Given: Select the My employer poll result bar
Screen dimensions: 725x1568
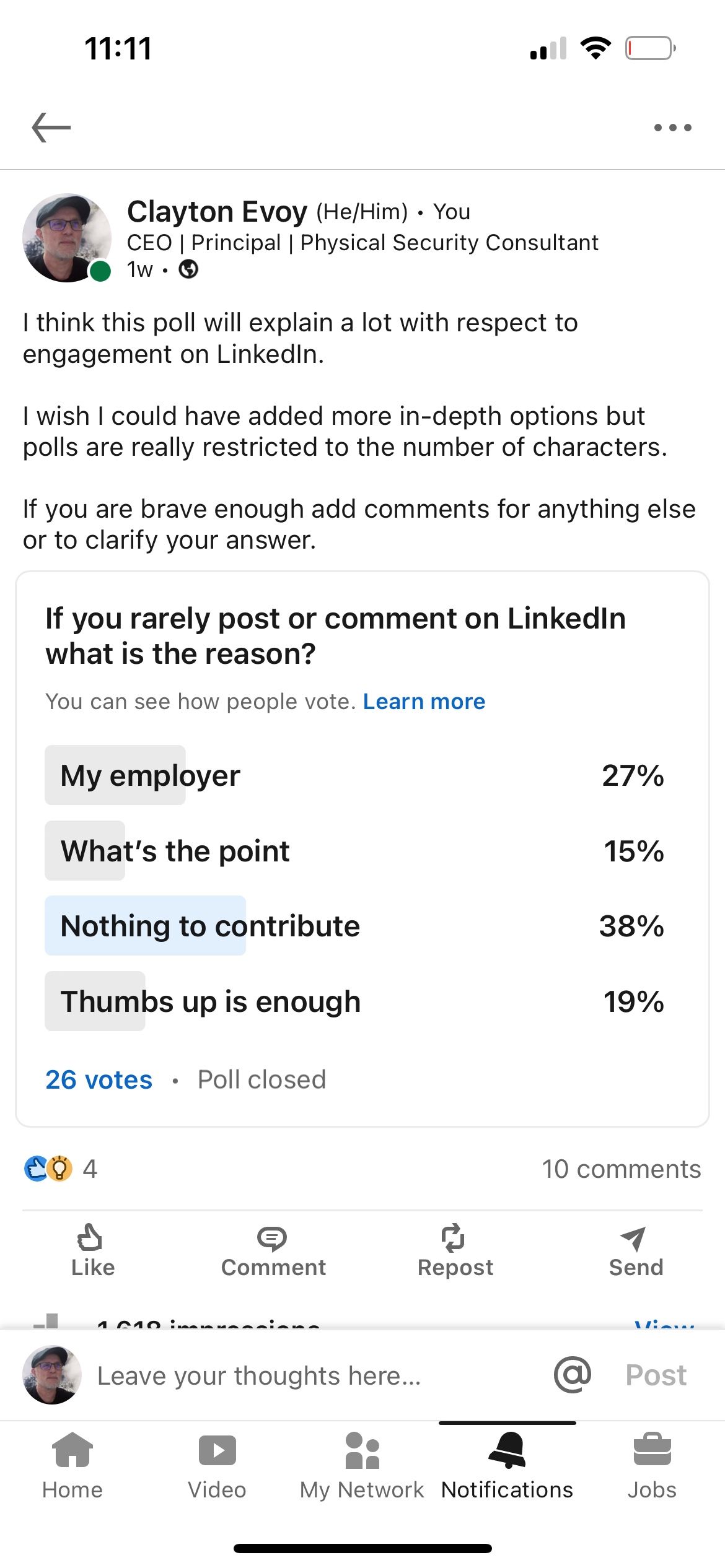Looking at the screenshot, I should click(354, 775).
